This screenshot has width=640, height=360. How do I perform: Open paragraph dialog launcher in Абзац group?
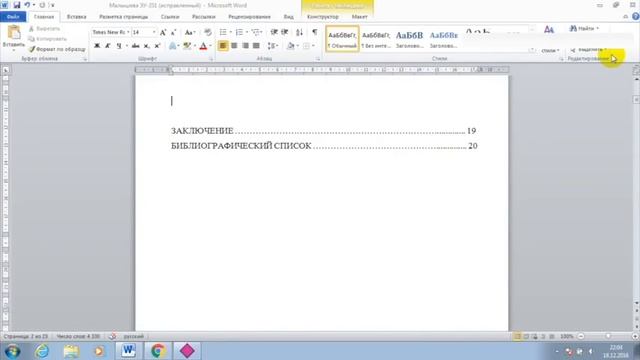pyautogui.click(x=318, y=59)
